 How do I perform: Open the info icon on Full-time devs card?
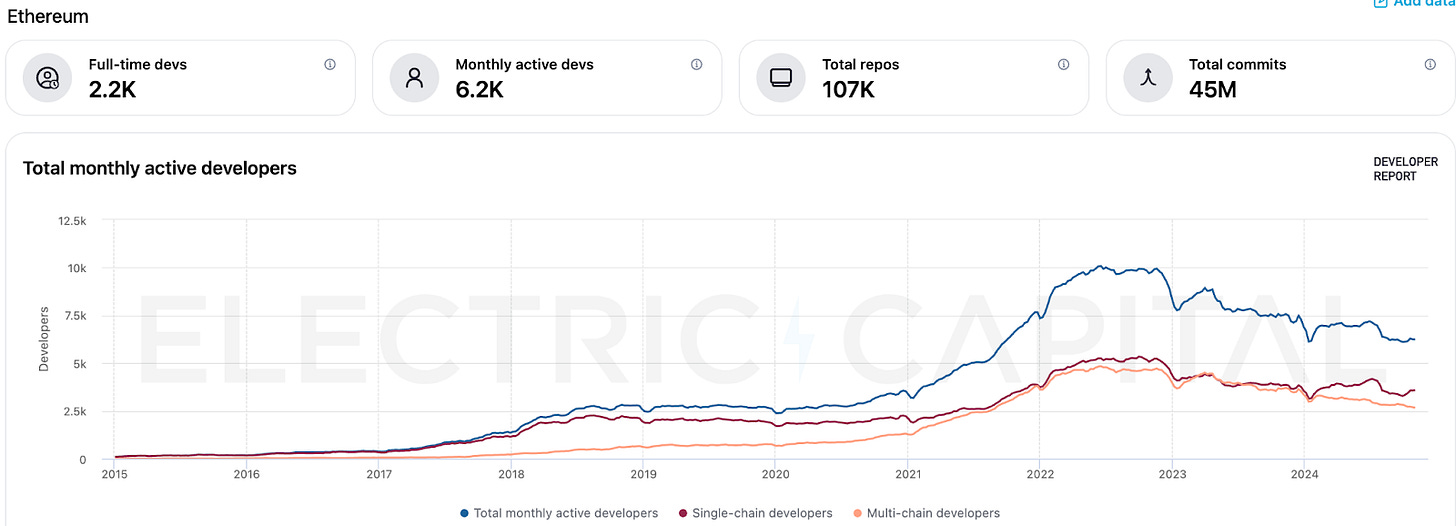330,64
